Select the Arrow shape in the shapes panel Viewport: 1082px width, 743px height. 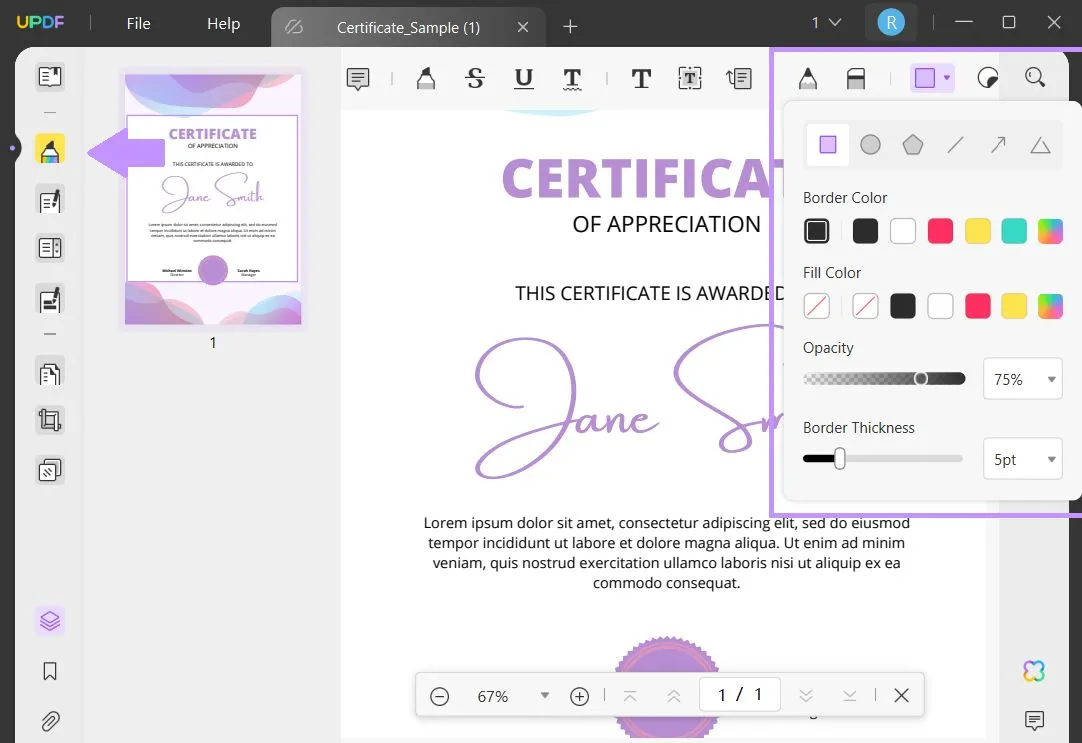coord(997,144)
